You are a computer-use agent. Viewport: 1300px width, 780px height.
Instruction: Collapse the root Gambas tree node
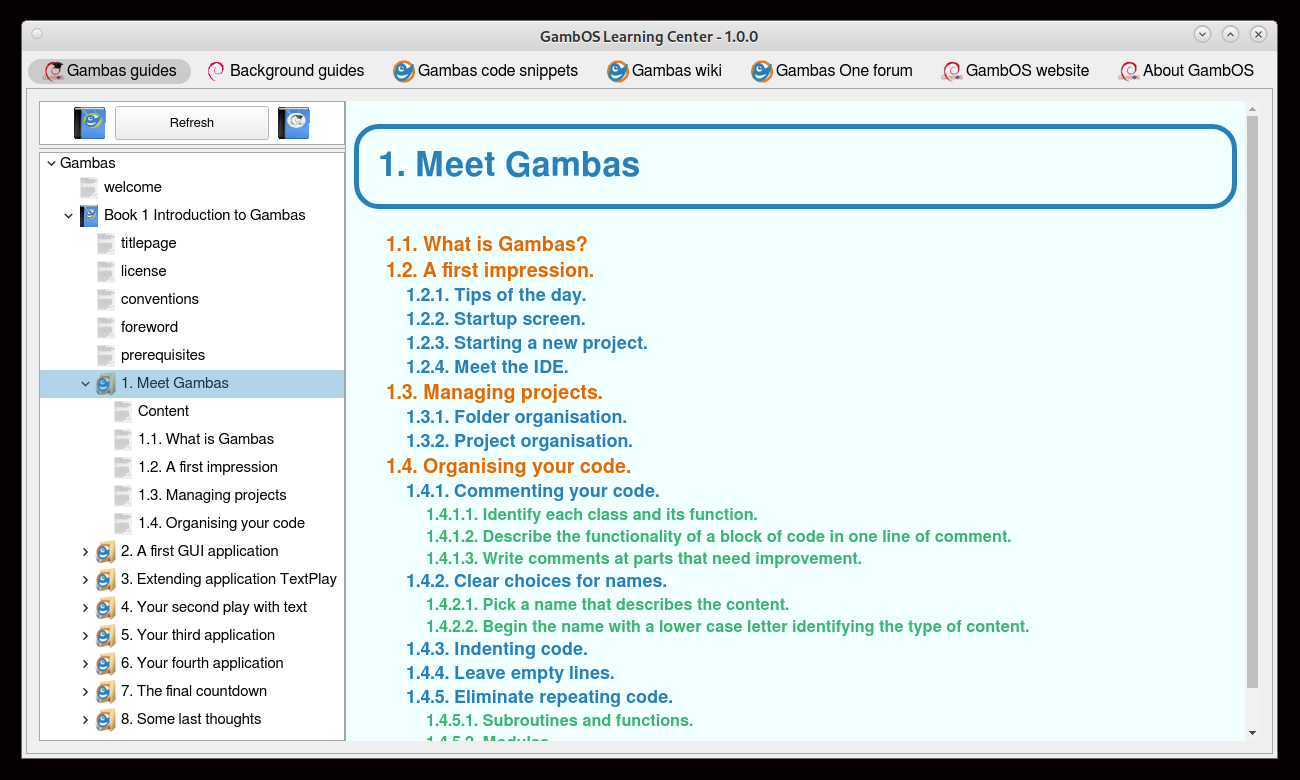coord(52,163)
